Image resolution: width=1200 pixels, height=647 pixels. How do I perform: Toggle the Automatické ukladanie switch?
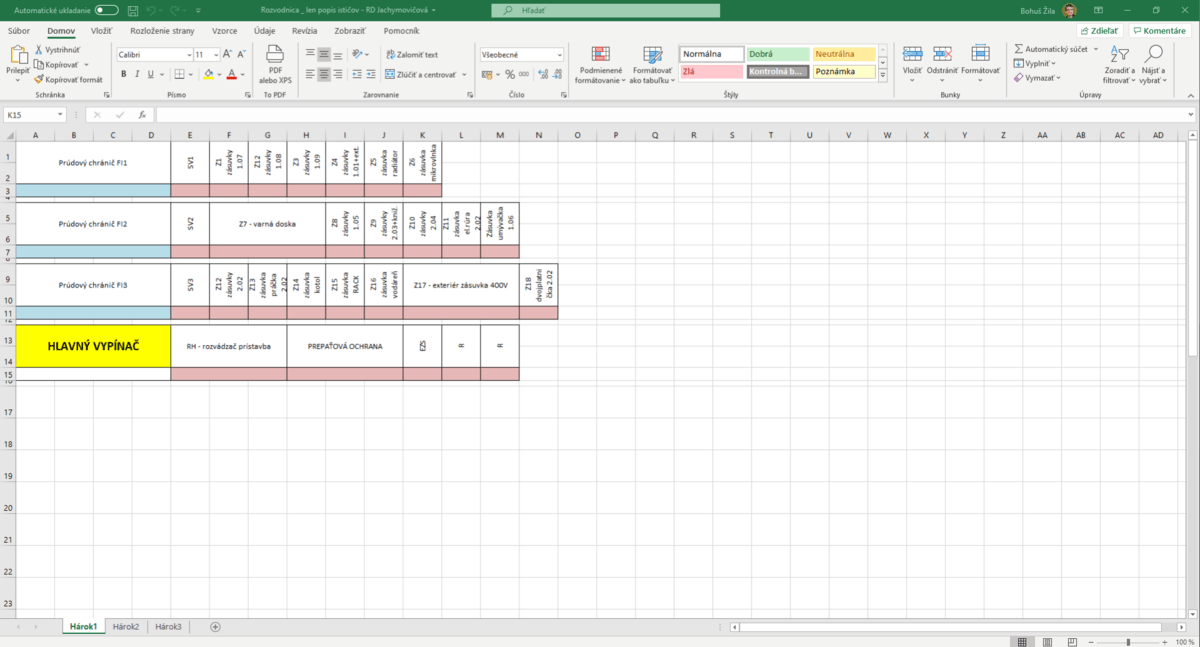106,10
